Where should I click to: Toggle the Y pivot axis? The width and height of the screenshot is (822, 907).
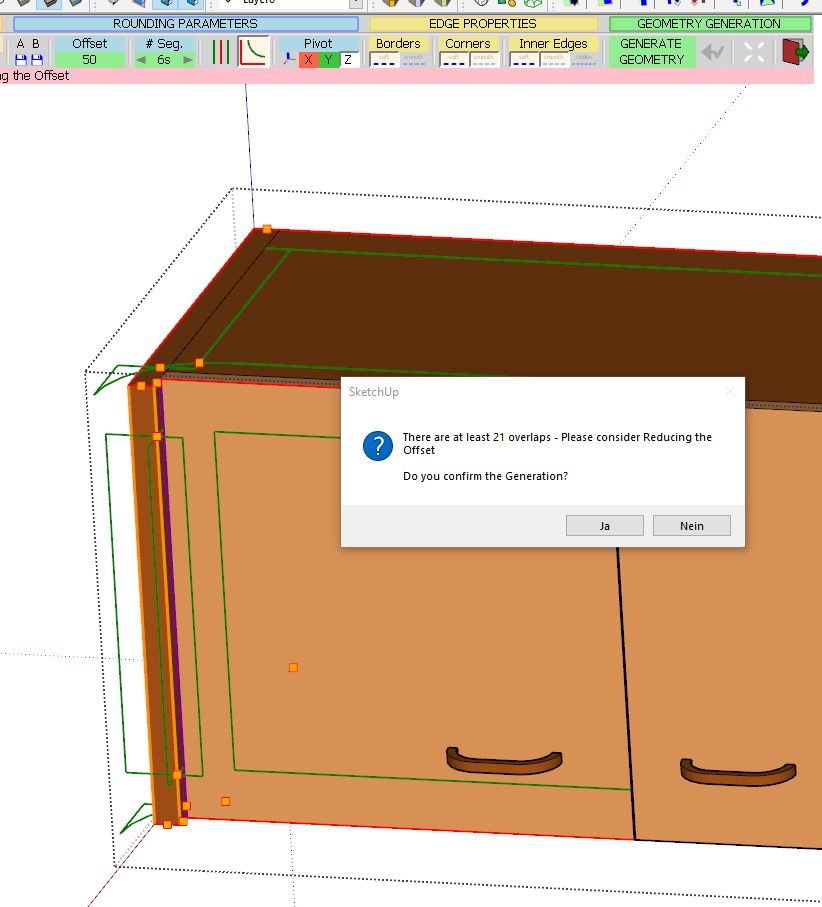coord(328,60)
